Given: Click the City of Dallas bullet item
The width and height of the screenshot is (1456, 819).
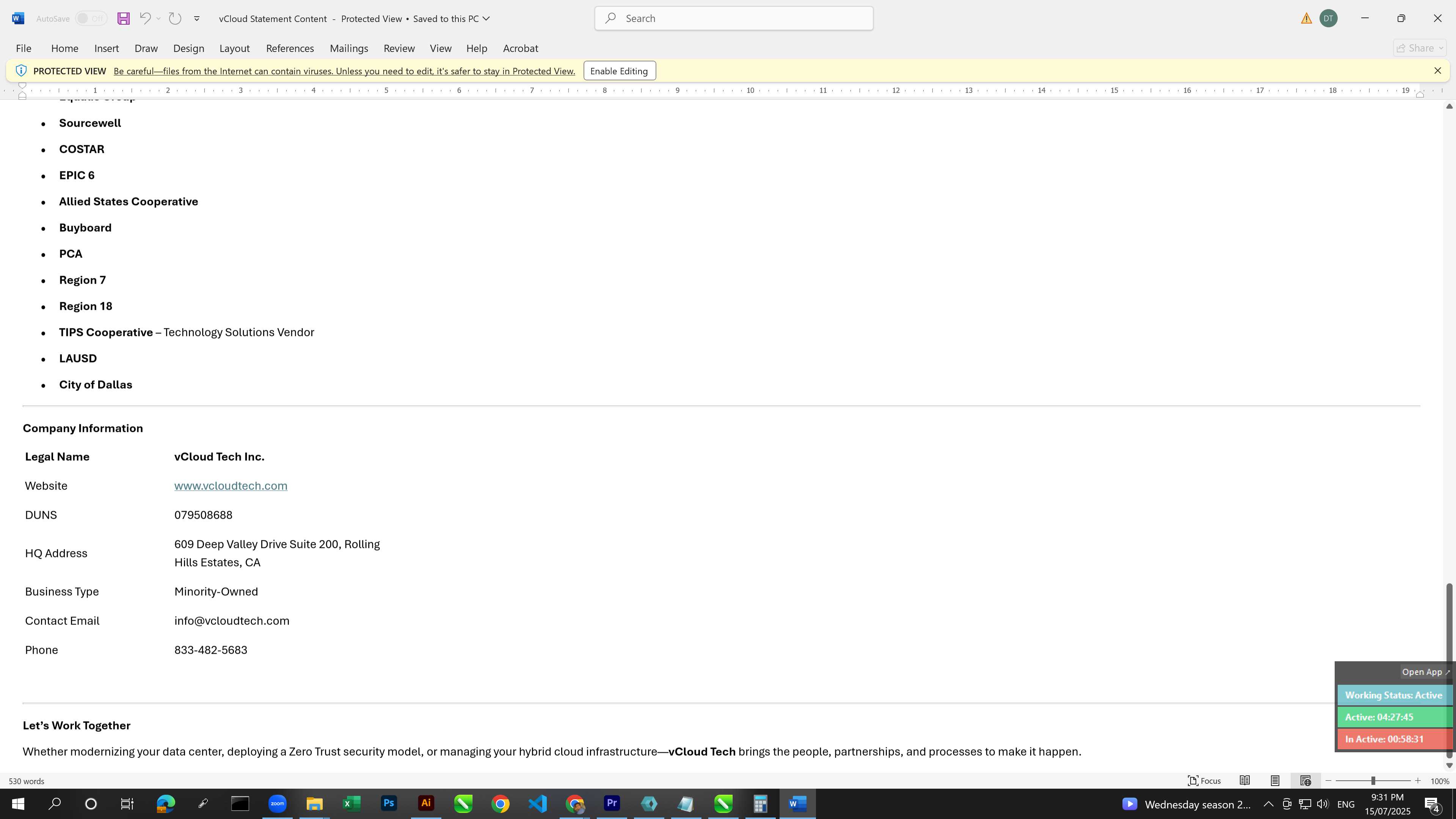Looking at the screenshot, I should point(96,385).
